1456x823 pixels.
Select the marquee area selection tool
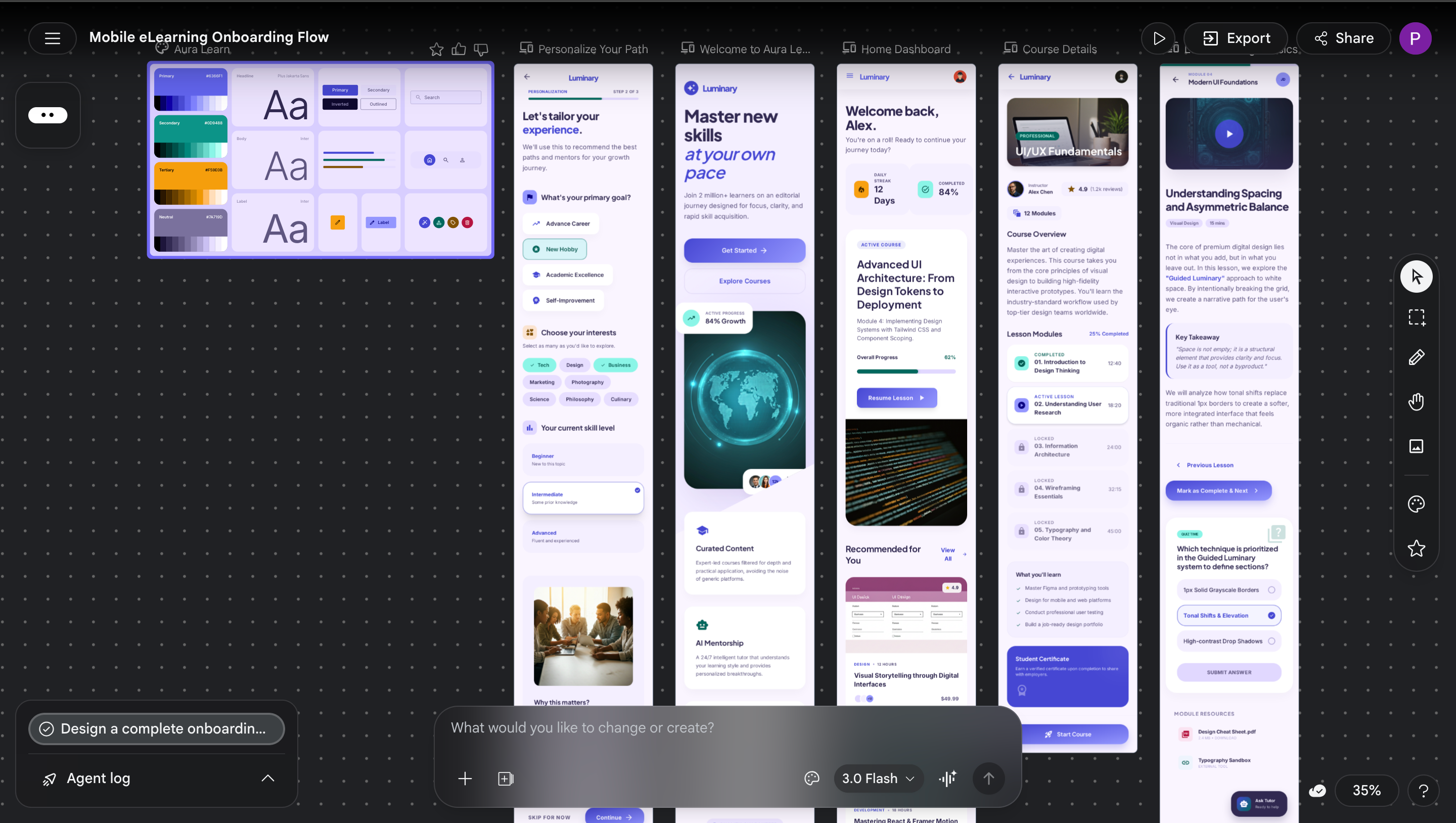[x=1416, y=317]
